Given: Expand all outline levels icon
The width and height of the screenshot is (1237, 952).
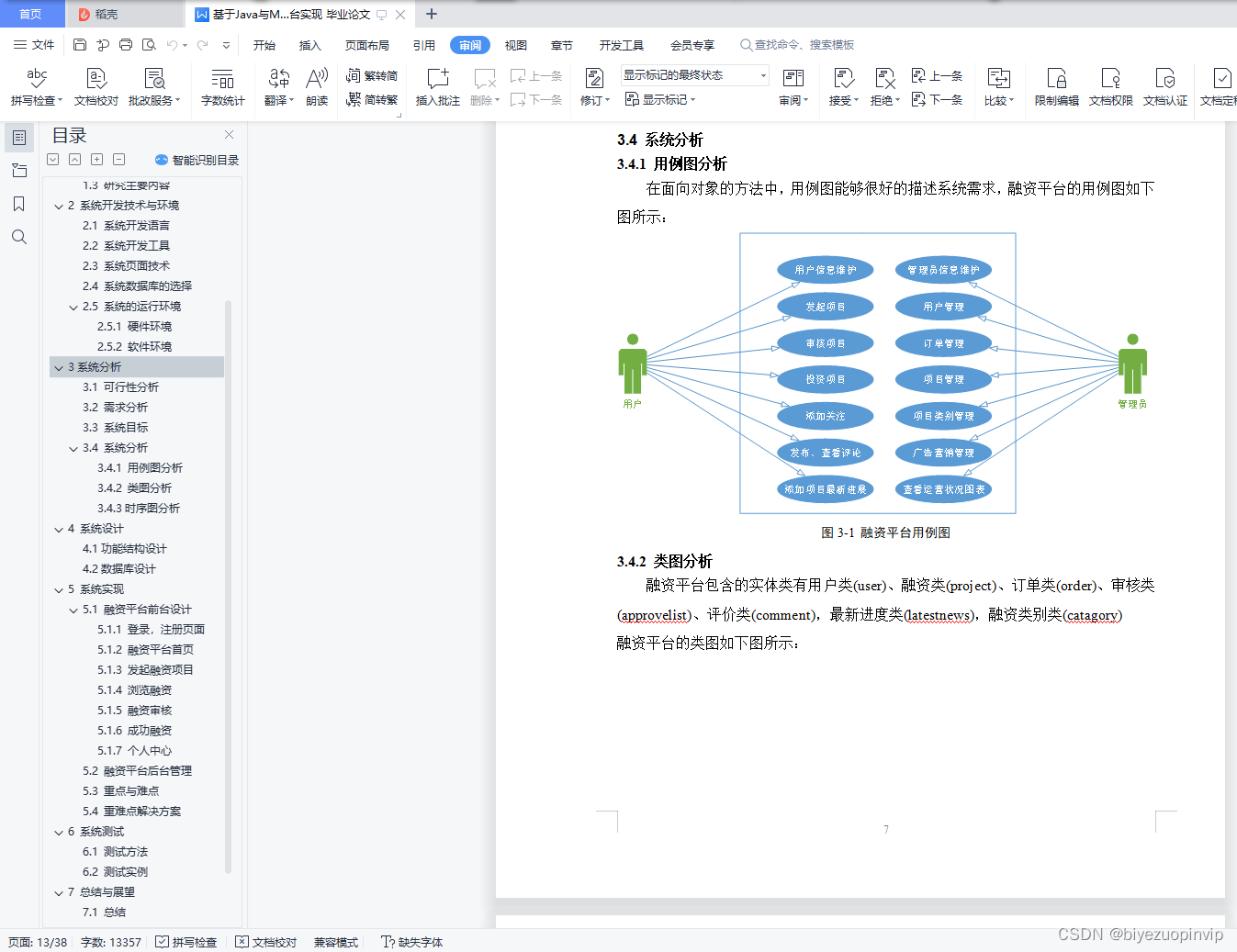Looking at the screenshot, I should coord(53,160).
